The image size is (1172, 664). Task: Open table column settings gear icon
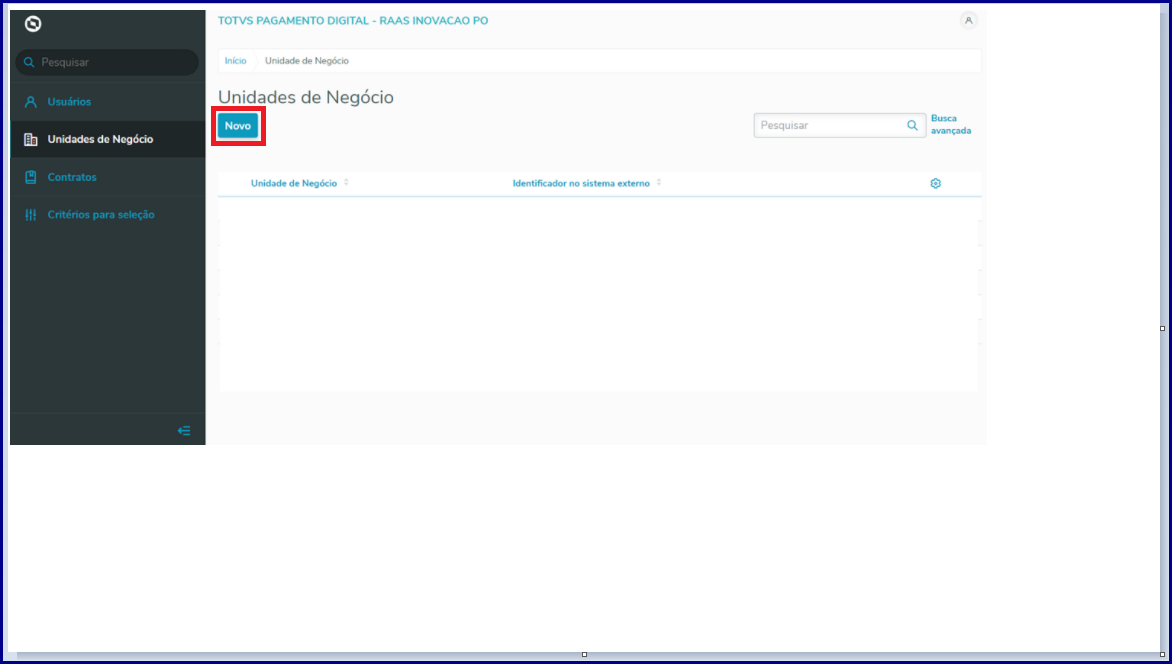click(935, 183)
